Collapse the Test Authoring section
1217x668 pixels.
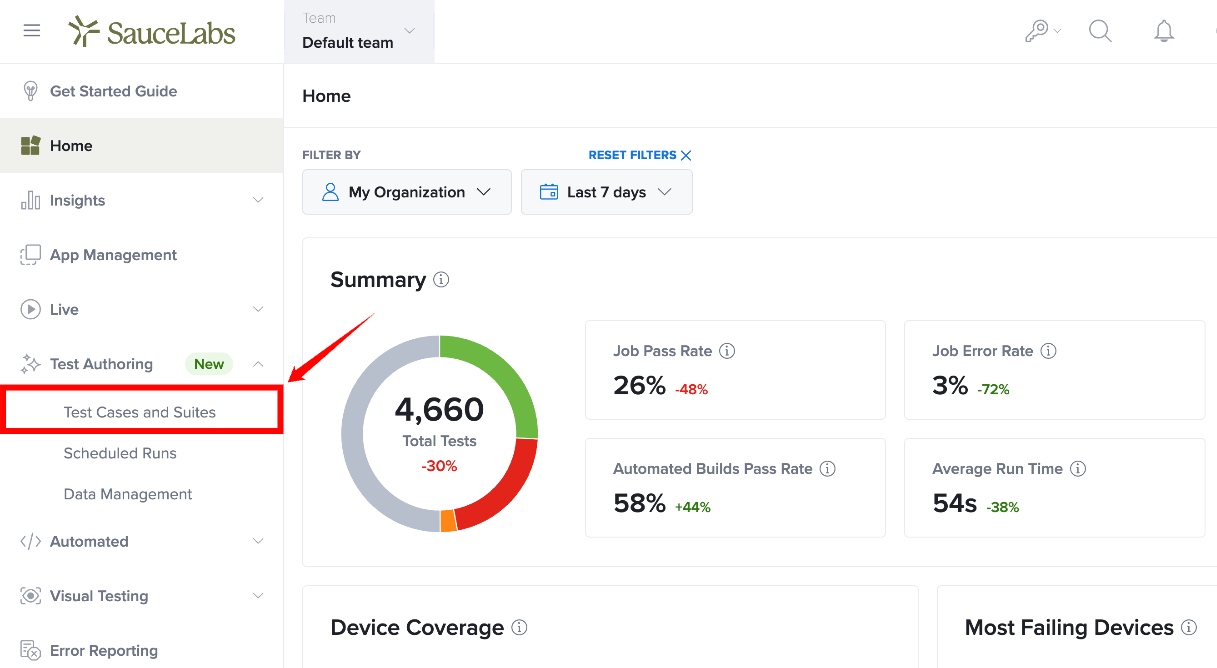(258, 364)
